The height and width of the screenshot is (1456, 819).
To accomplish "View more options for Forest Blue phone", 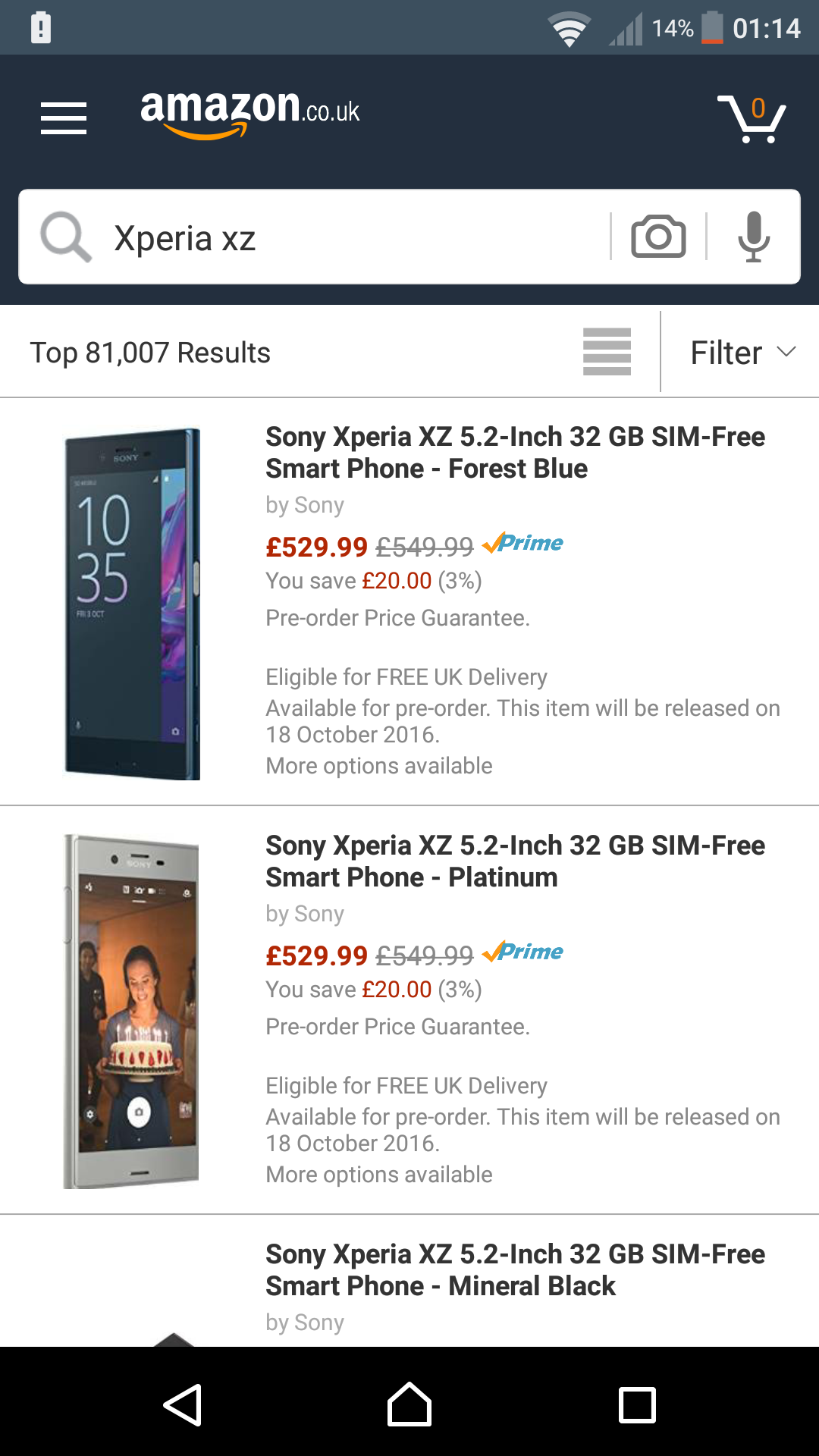I will (378, 766).
